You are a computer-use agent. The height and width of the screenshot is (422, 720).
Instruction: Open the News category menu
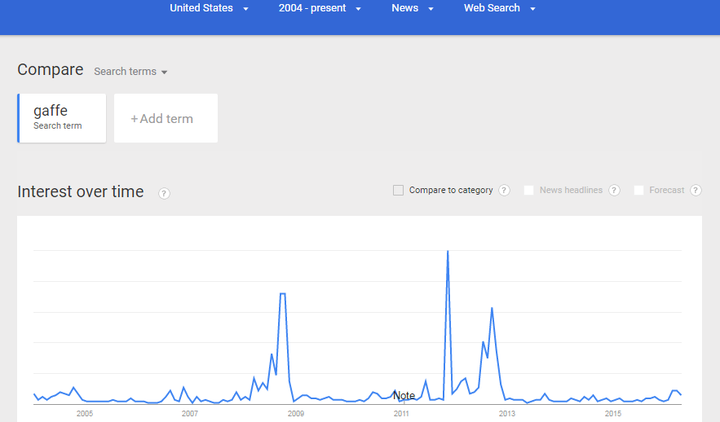click(x=413, y=8)
